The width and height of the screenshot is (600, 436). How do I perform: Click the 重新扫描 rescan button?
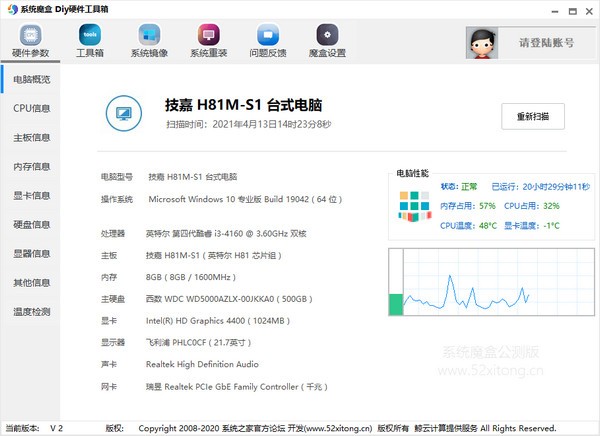tap(533, 116)
